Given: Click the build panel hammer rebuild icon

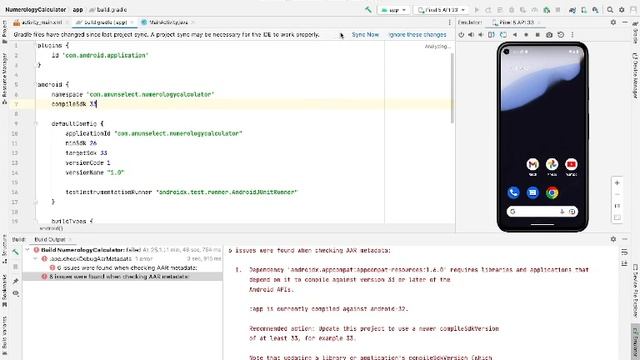Looking at the screenshot, I should (x=16, y=252).
